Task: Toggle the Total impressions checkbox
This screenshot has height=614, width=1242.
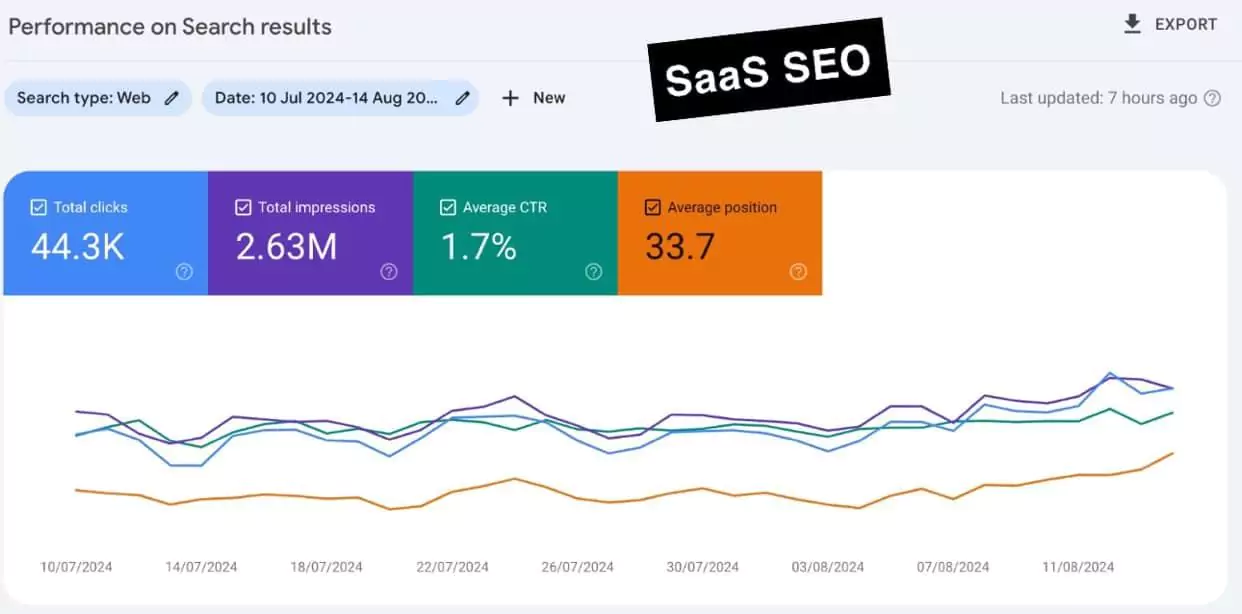Action: [243, 208]
